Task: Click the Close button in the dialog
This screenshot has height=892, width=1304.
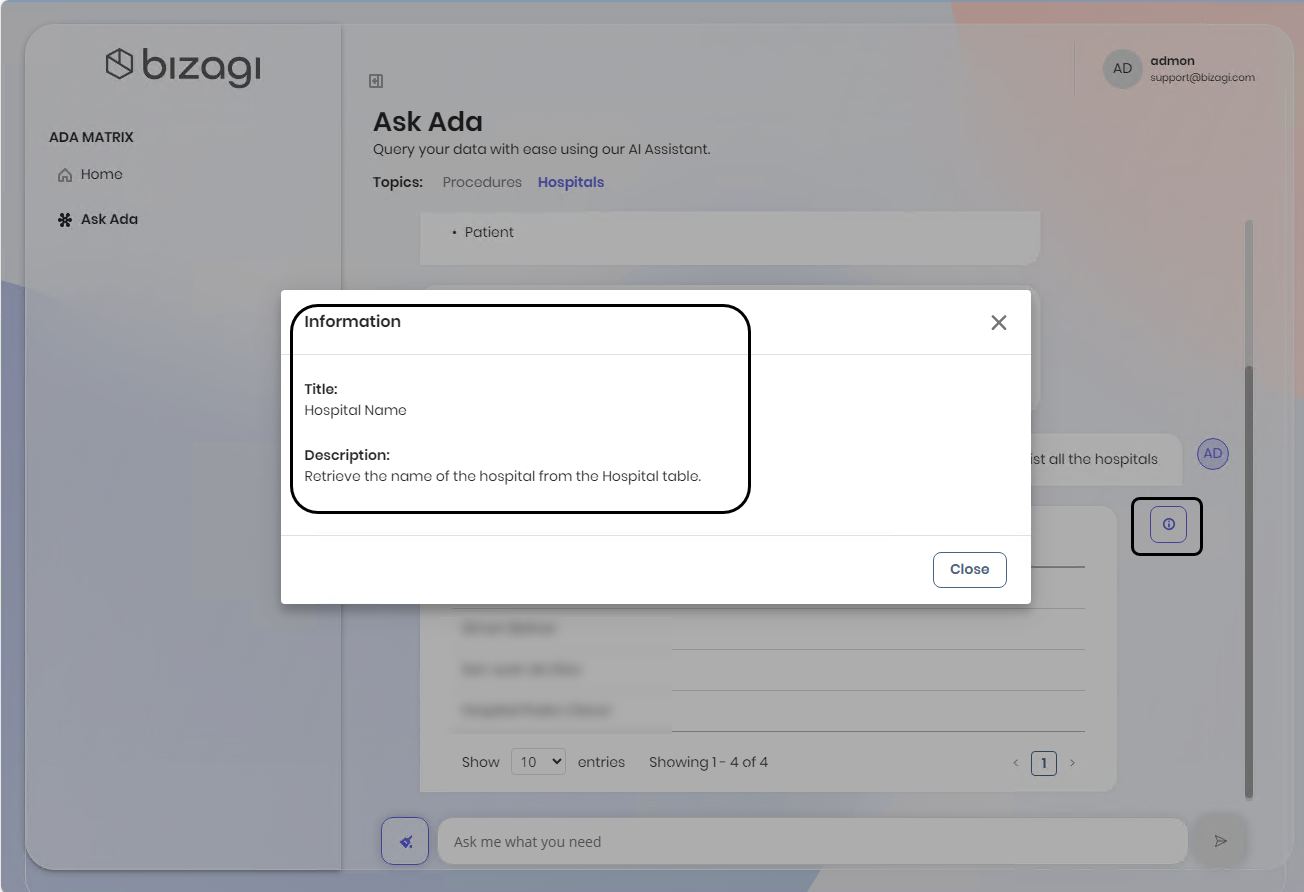Action: click(969, 569)
